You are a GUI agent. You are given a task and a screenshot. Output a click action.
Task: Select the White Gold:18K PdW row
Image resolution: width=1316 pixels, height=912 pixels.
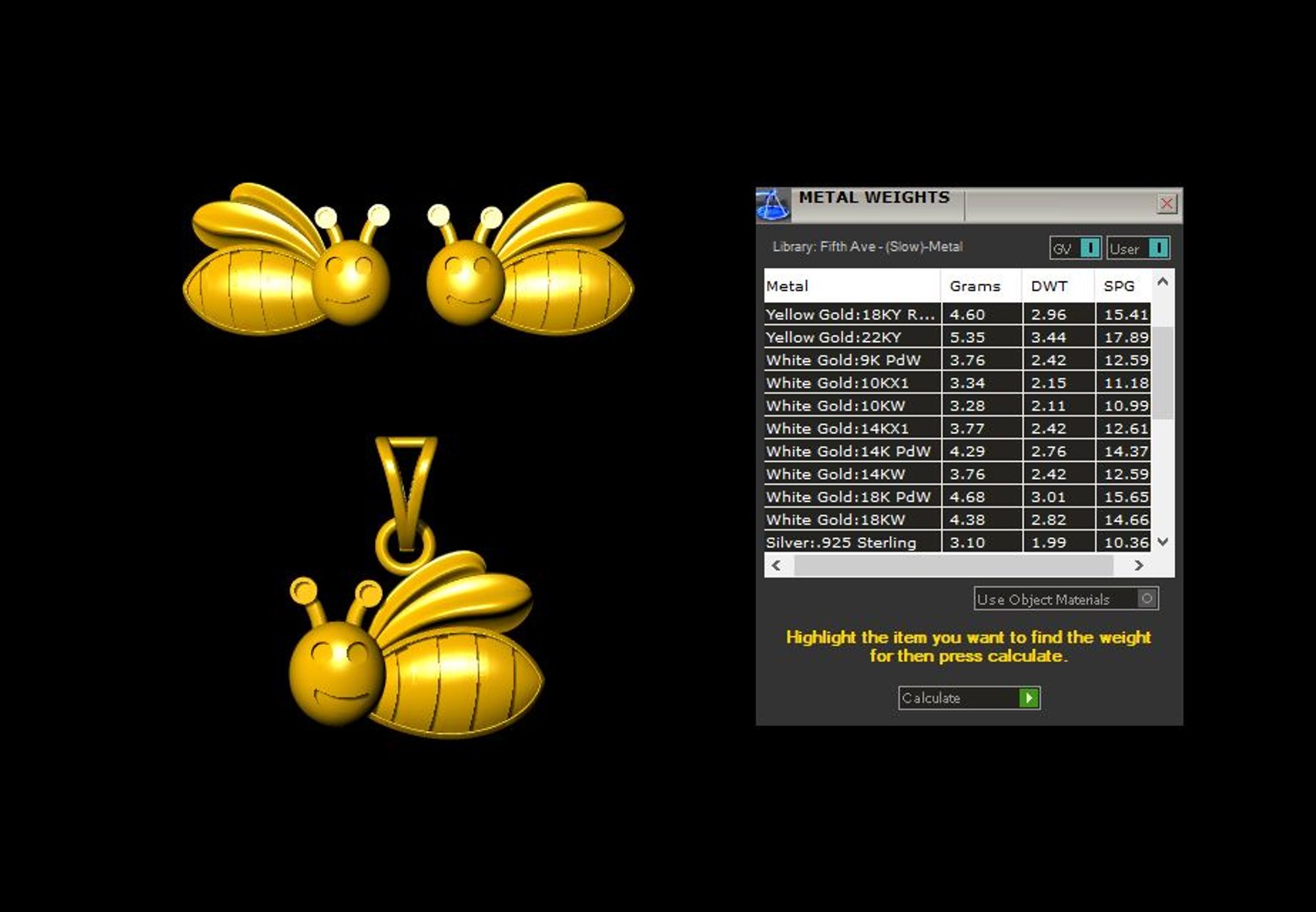(x=958, y=497)
